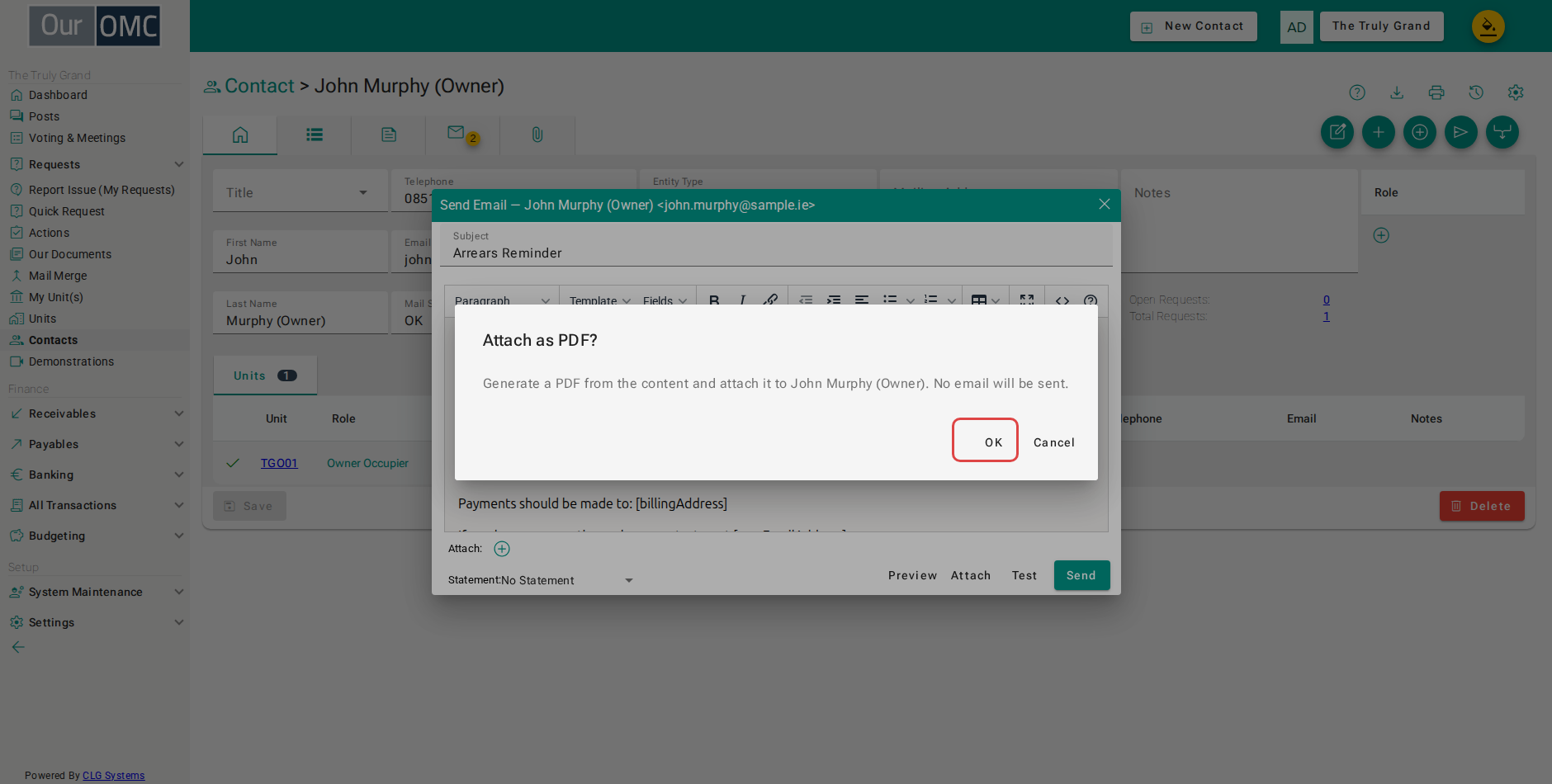Close the Send Email dialog
Image resolution: width=1552 pixels, height=784 pixels.
[1104, 204]
